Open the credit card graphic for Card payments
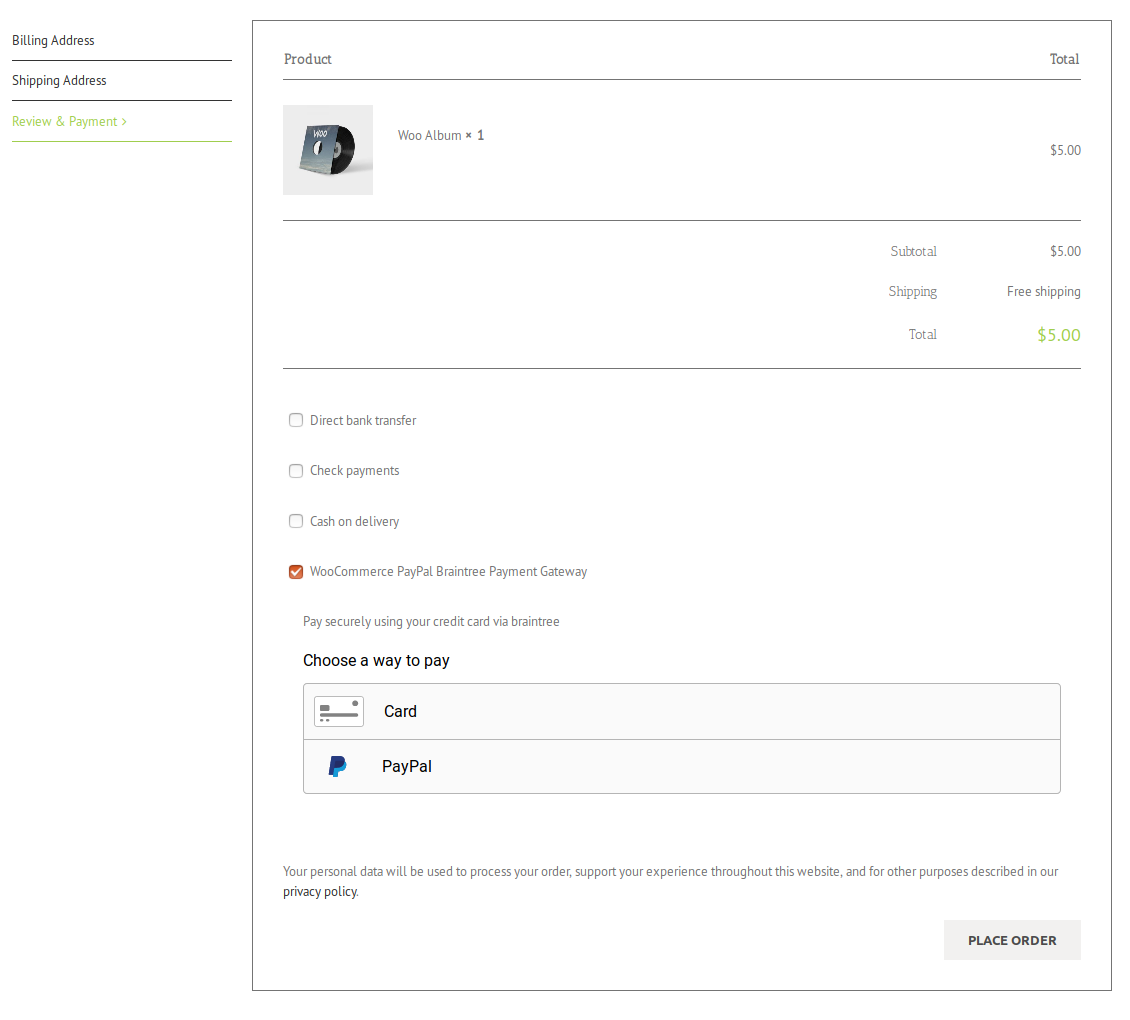 [338, 711]
